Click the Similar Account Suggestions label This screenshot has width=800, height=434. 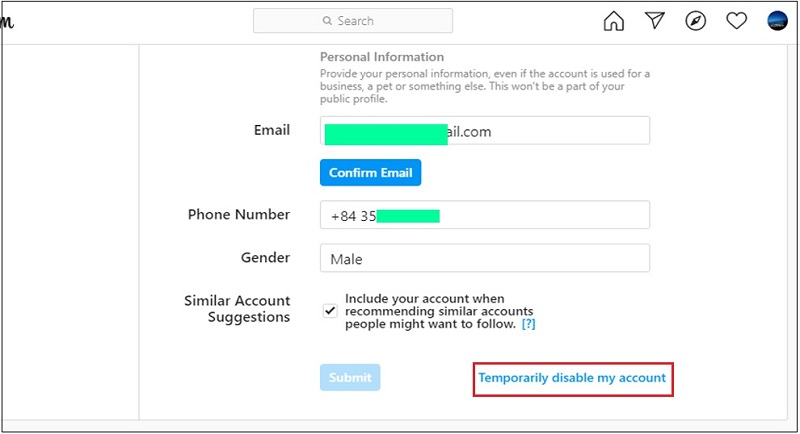tap(237, 309)
